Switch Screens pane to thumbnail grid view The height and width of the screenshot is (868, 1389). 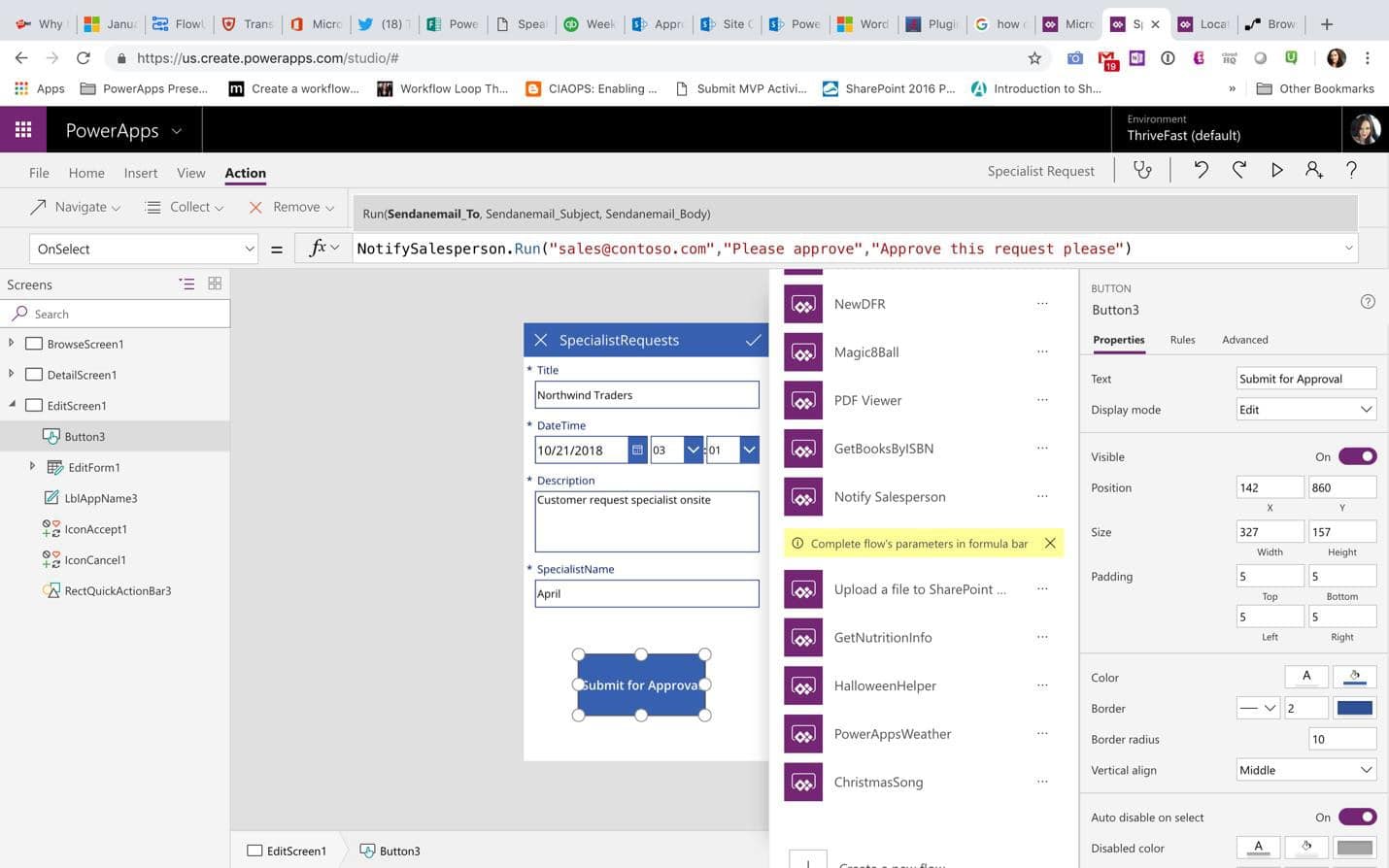(215, 284)
